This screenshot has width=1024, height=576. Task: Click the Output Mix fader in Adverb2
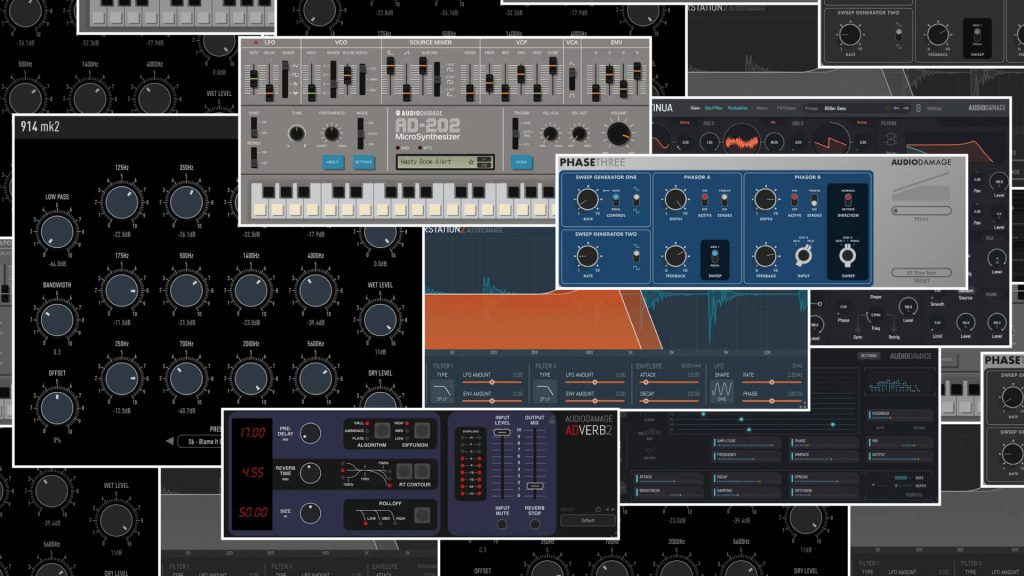point(534,486)
